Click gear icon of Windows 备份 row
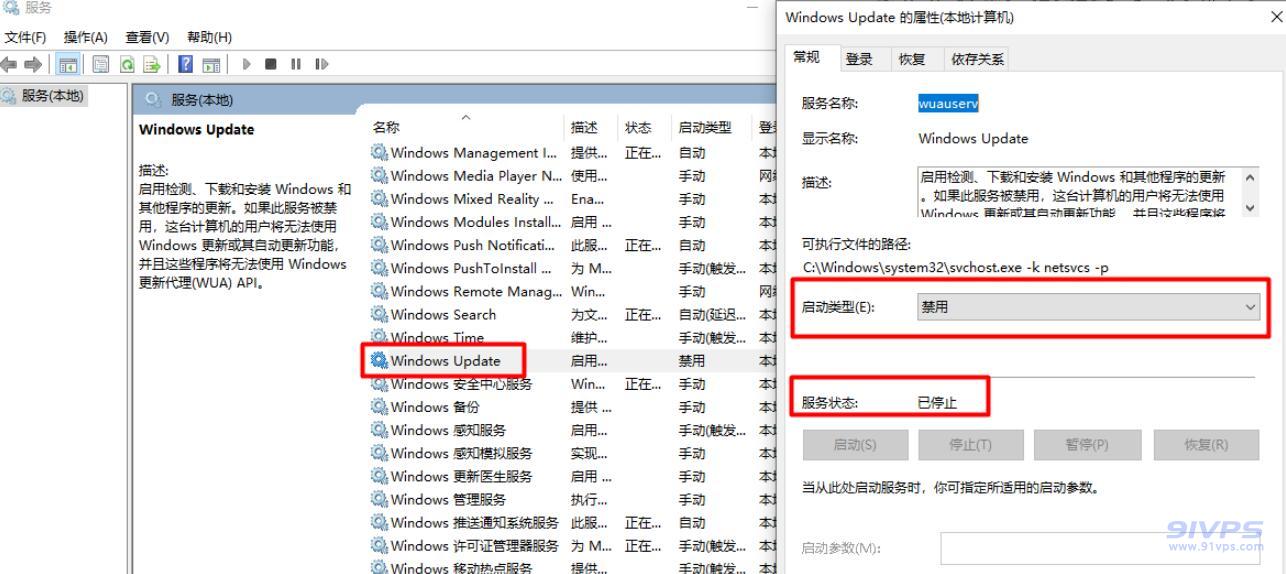The image size is (1286, 574). (379, 407)
